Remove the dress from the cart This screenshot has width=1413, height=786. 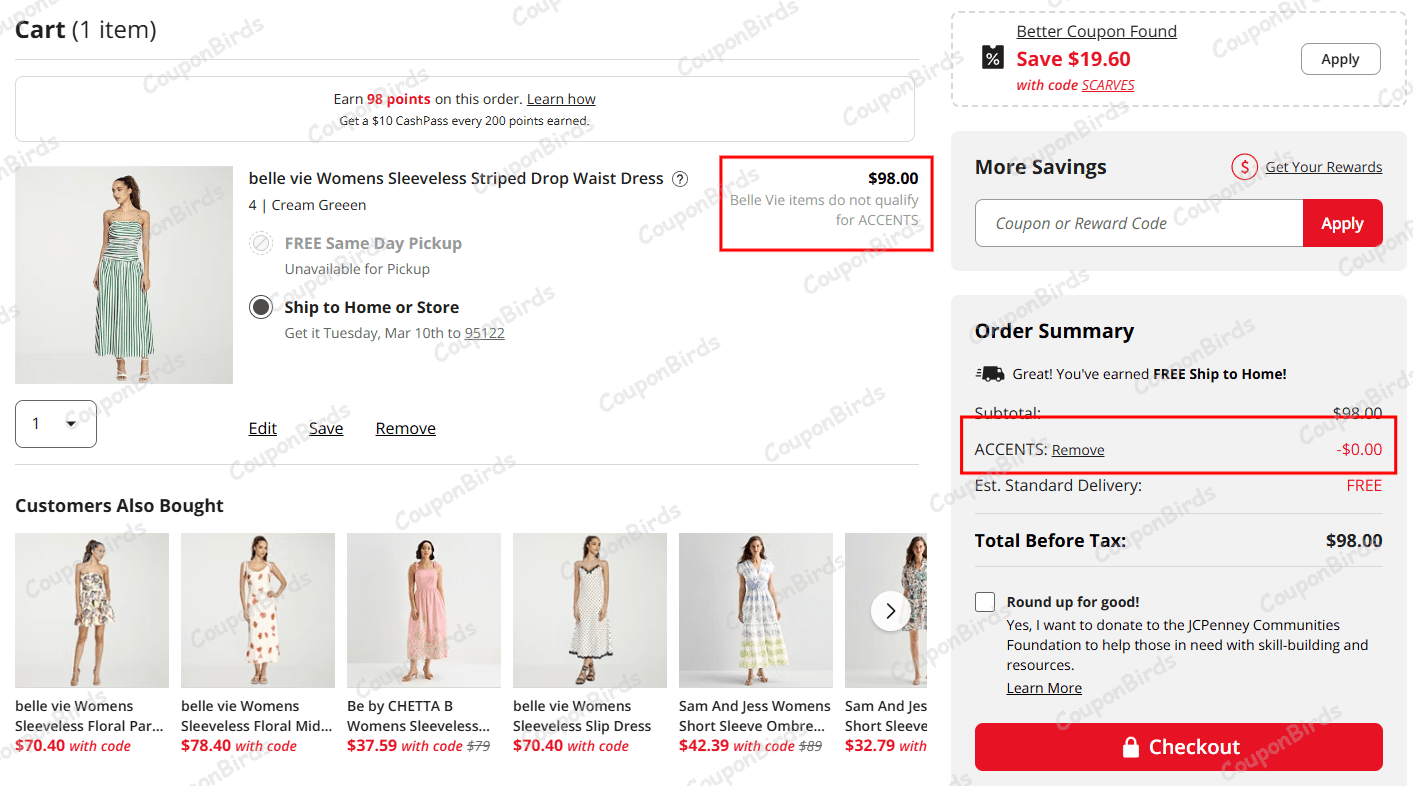(406, 428)
